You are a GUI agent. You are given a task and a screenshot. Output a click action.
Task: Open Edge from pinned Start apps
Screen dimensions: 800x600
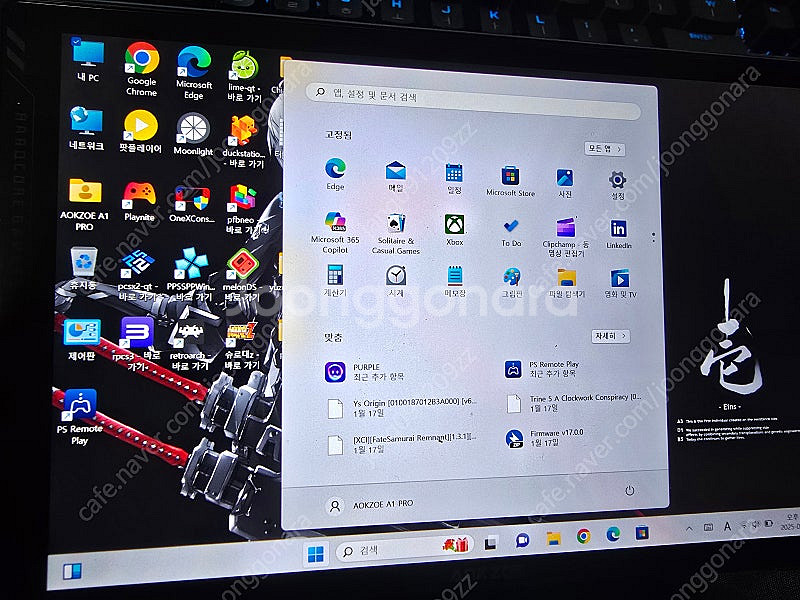pos(335,174)
